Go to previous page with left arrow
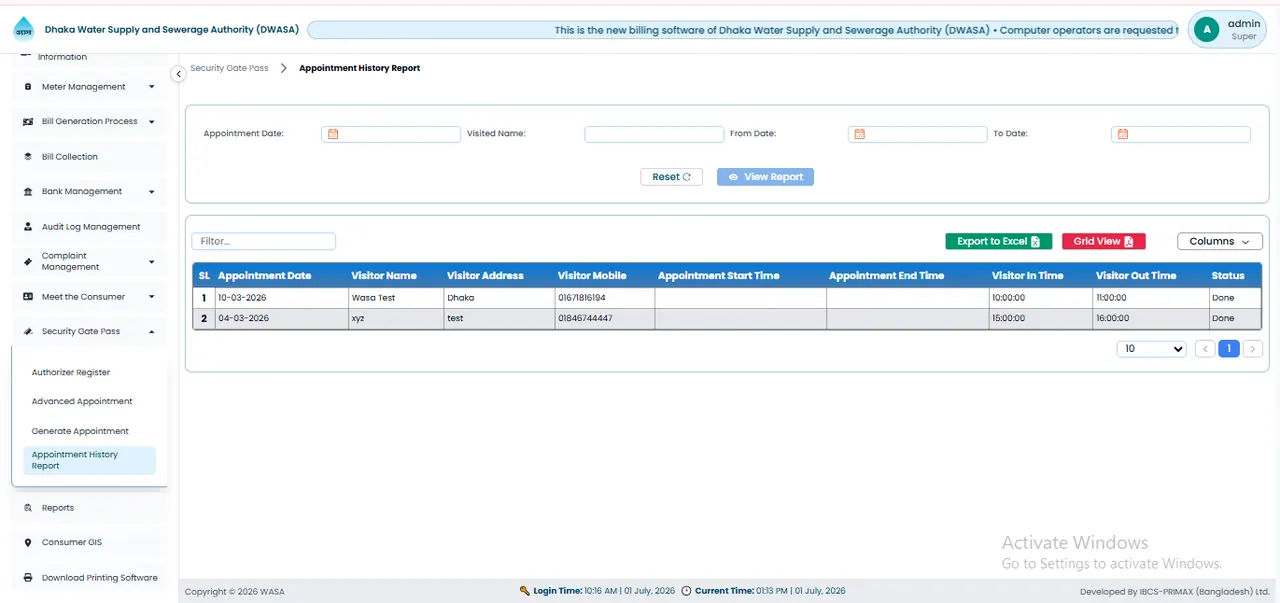 click(1206, 349)
